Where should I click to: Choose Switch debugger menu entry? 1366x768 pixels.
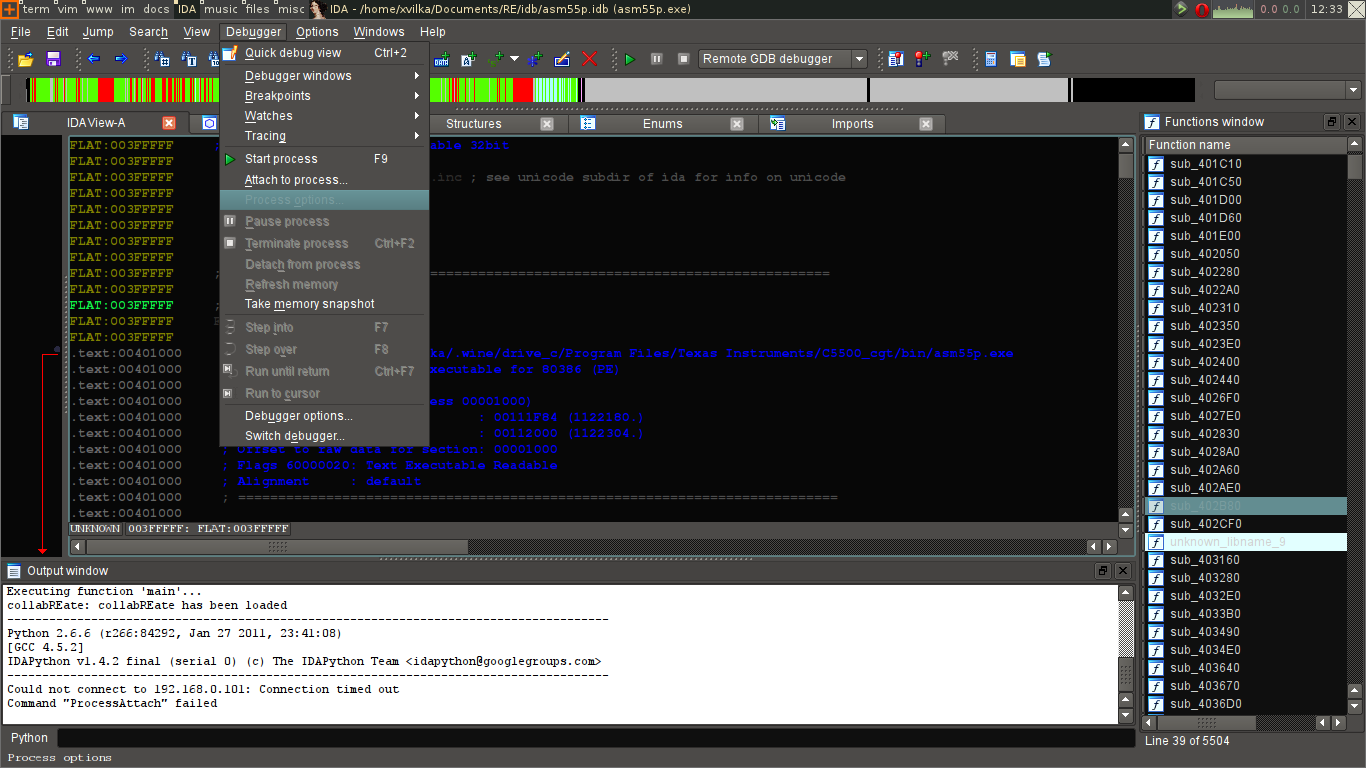click(324, 436)
